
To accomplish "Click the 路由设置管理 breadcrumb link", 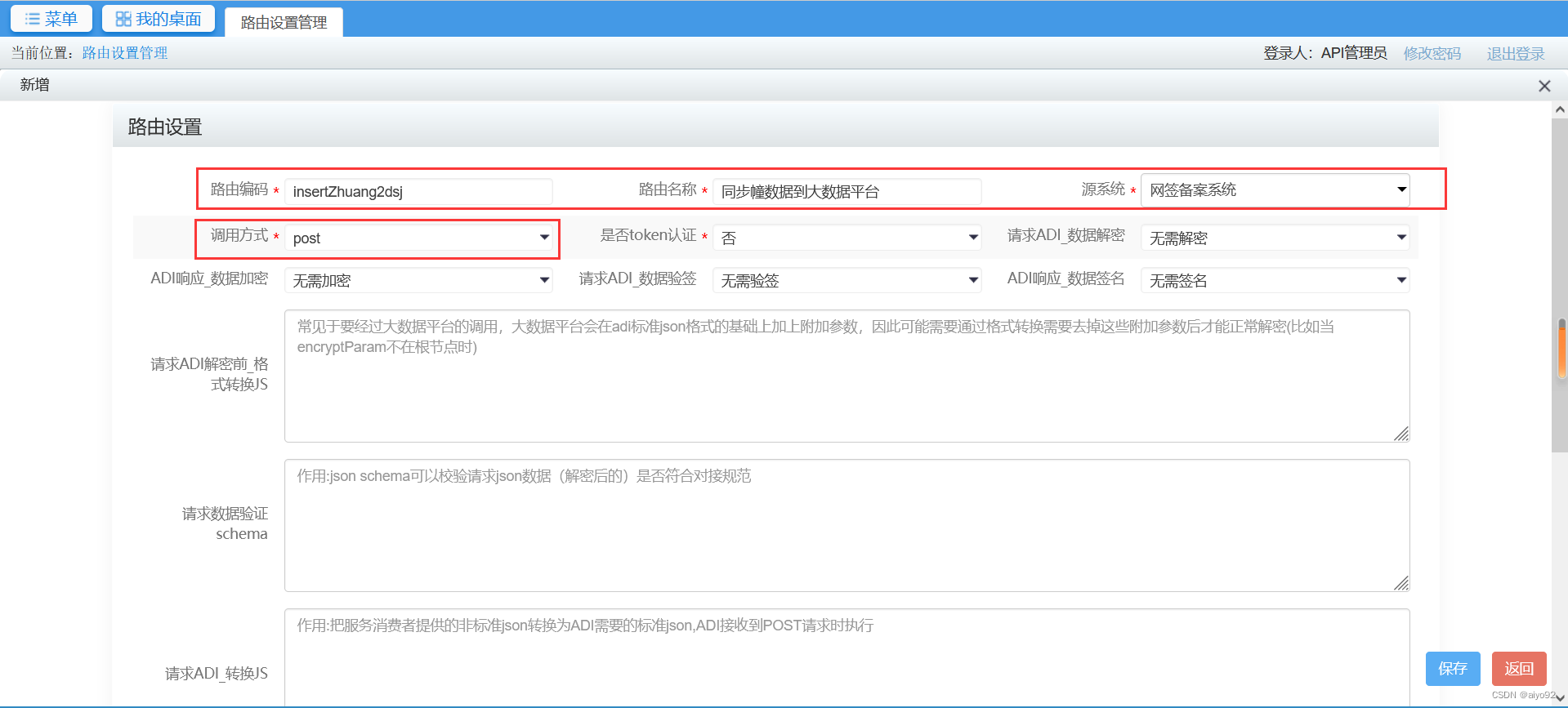I will 125,53.
